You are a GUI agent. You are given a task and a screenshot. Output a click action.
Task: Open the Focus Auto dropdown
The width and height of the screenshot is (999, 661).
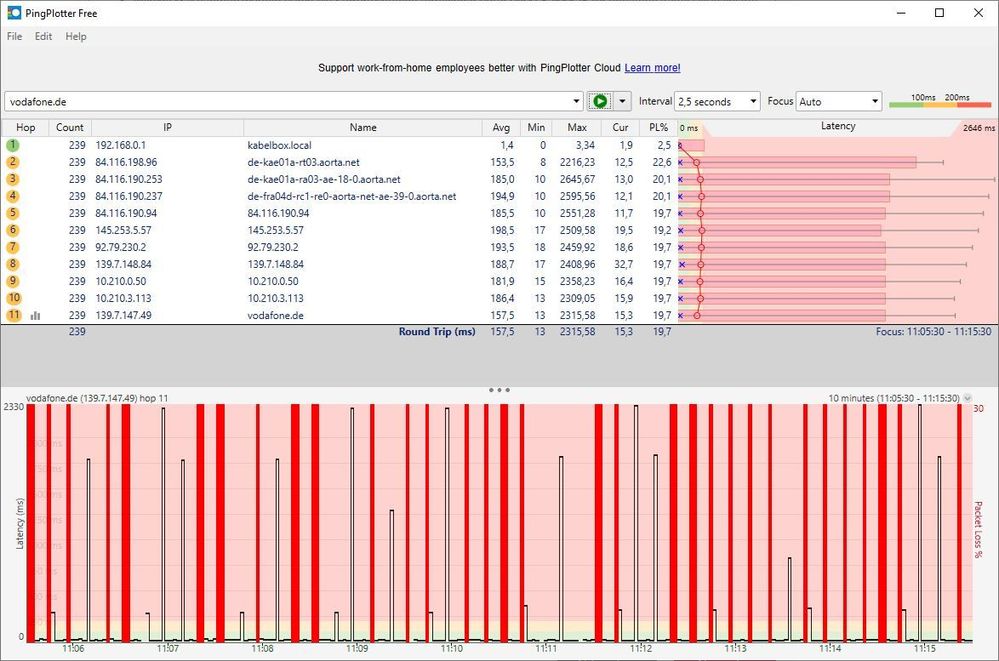(x=838, y=101)
